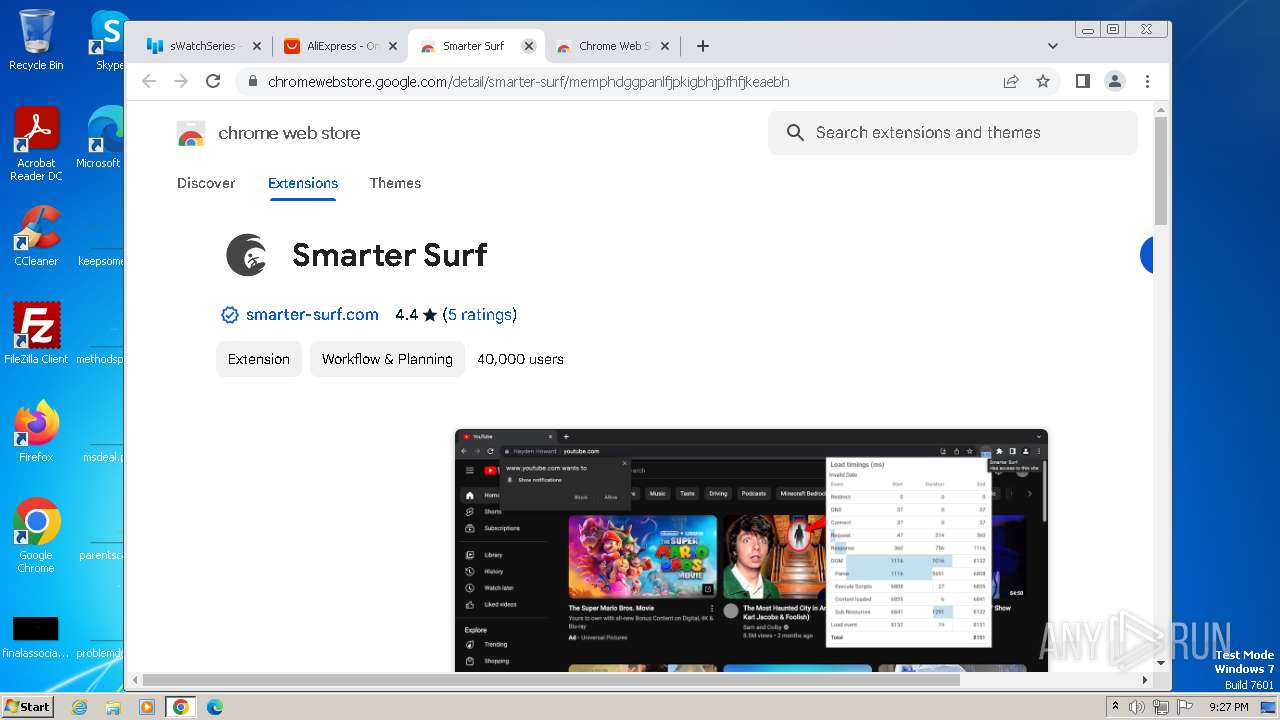Open a new browser tab

[703, 46]
